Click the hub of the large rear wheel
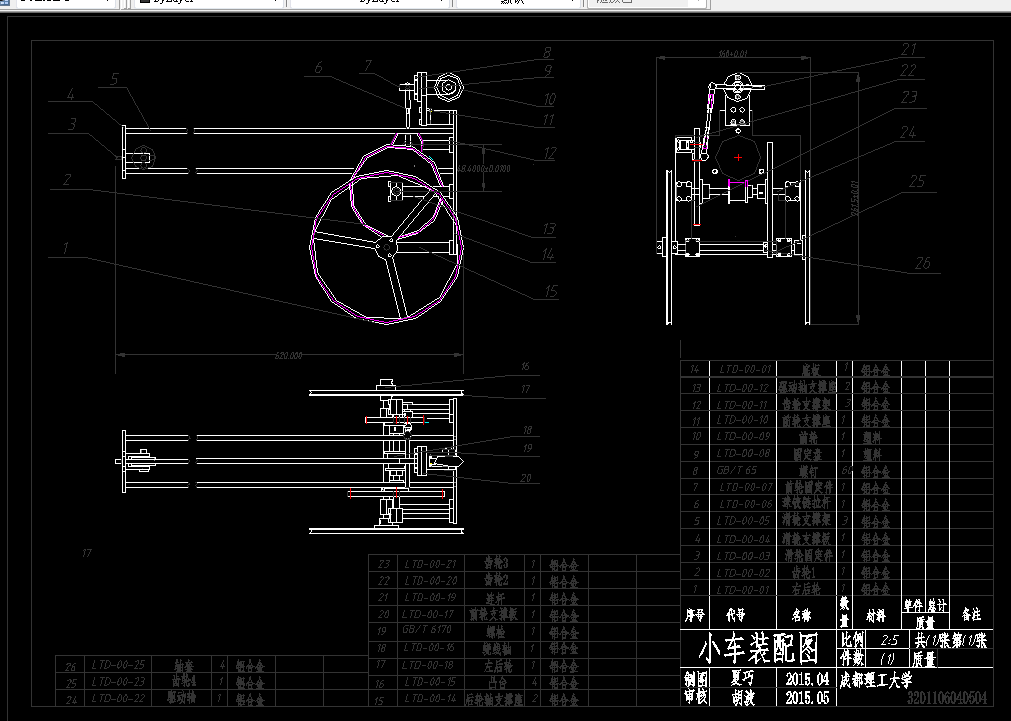1011x721 pixels. (387, 246)
